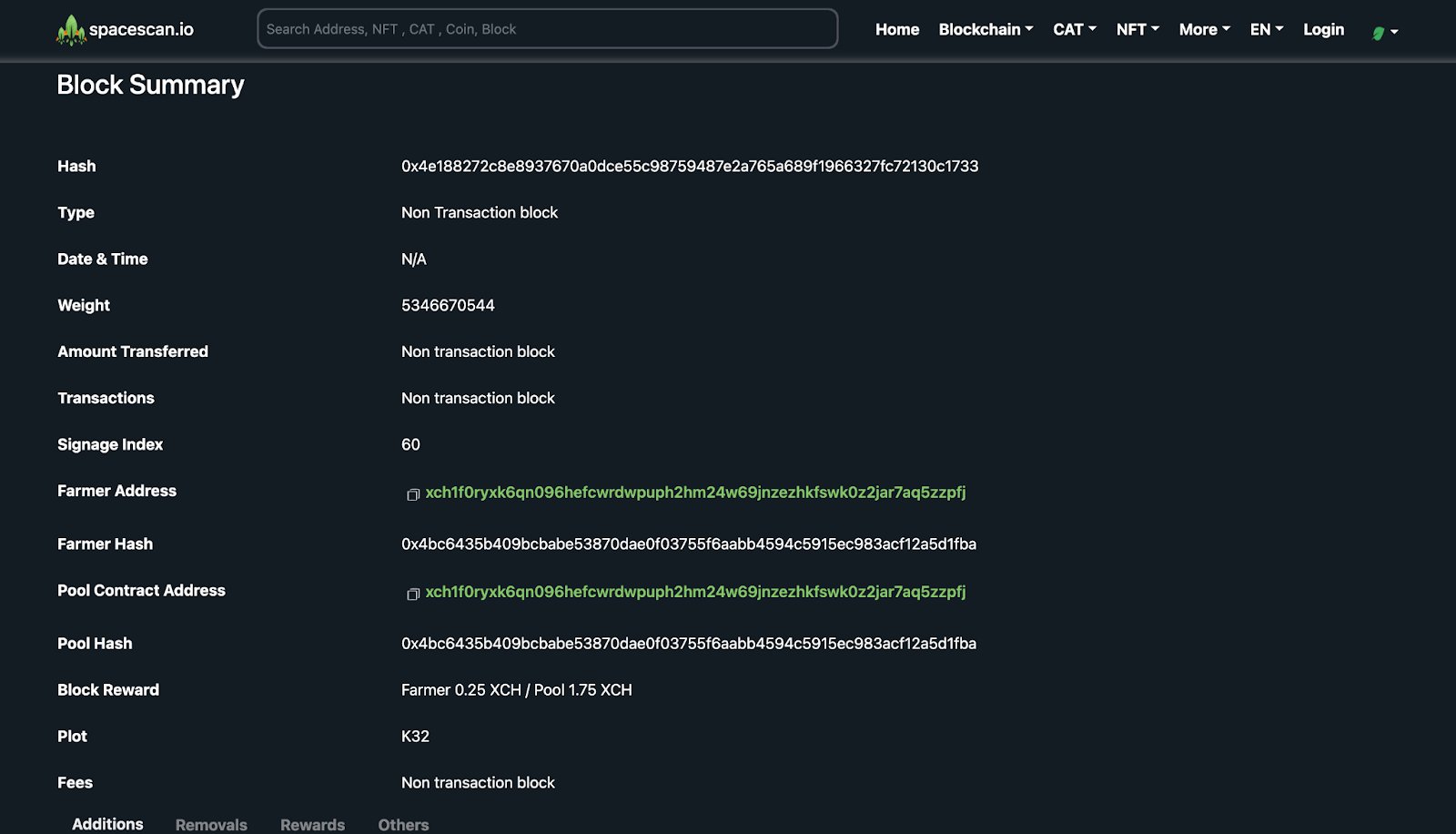
Task: Copy the Pool Contract Address with copy icon
Action: (413, 594)
